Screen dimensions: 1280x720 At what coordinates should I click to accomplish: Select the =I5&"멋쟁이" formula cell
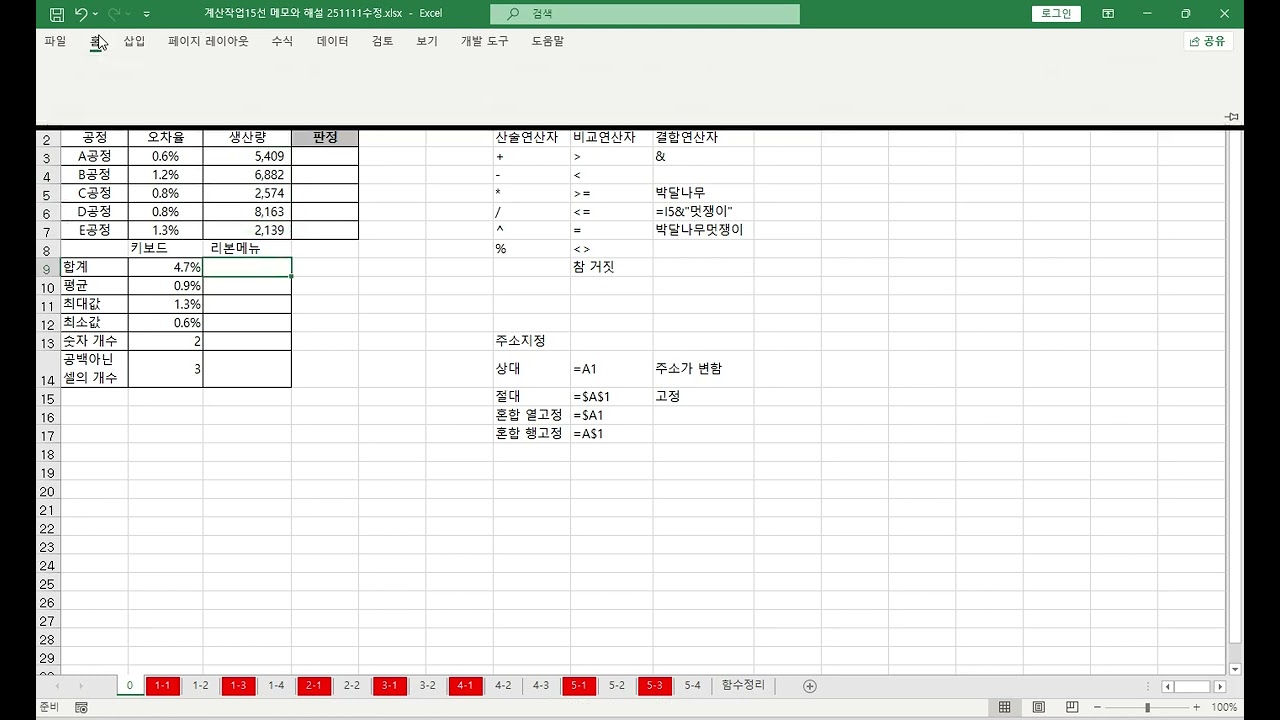point(703,212)
